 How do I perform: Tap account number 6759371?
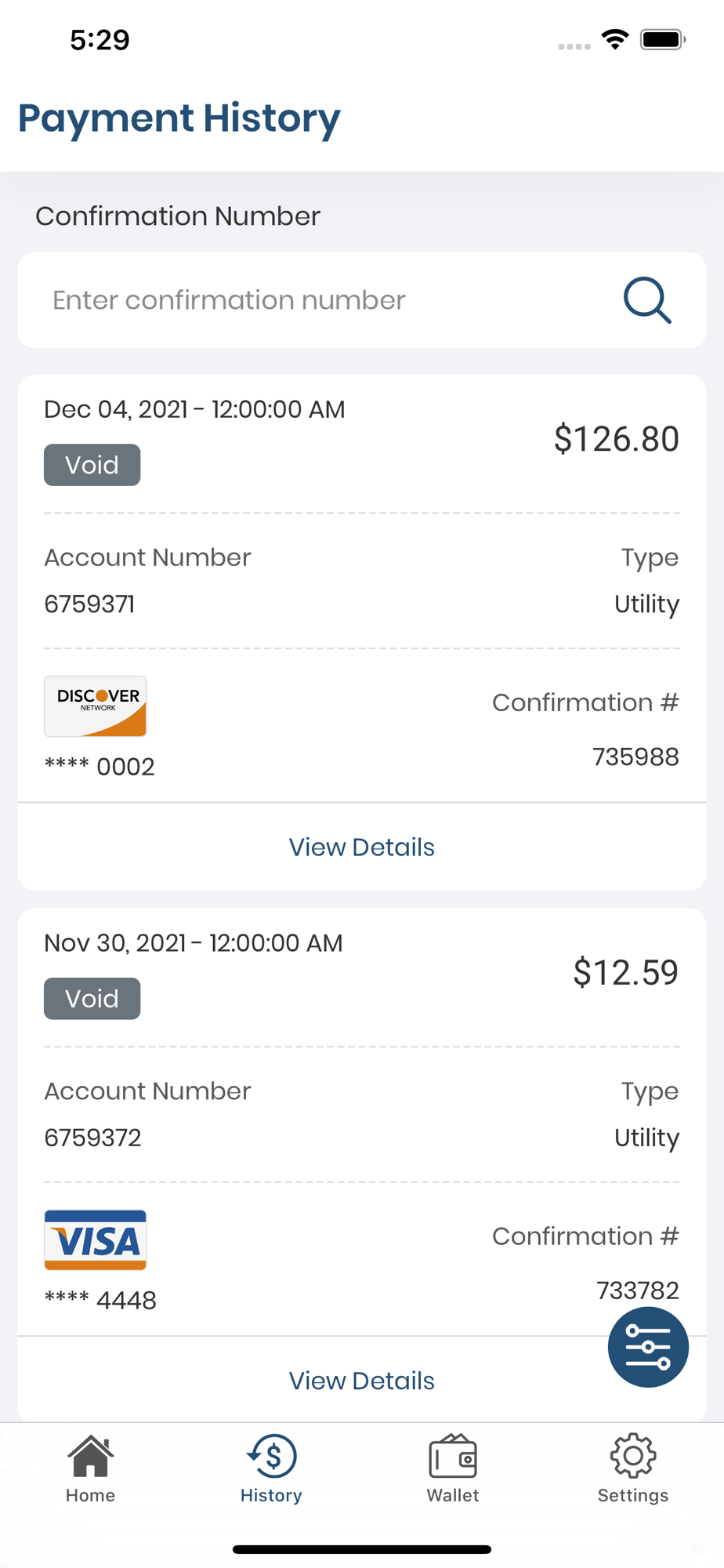click(x=89, y=604)
